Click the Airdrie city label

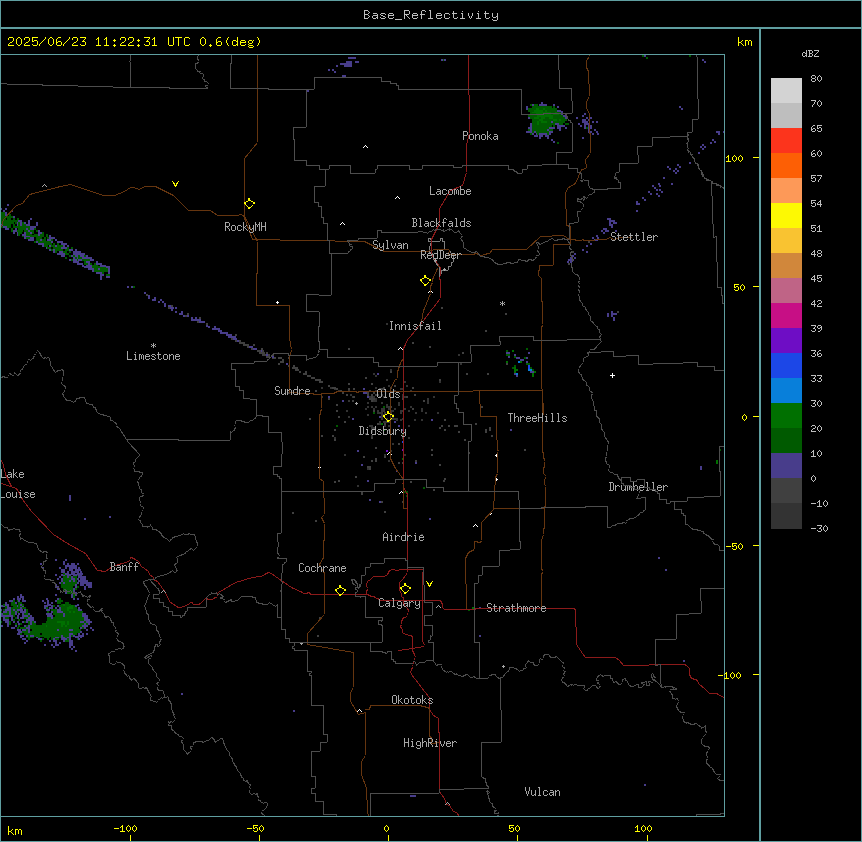[x=403, y=537]
